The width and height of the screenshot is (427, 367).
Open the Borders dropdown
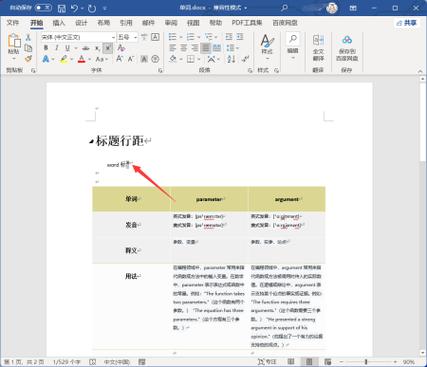coord(199,59)
